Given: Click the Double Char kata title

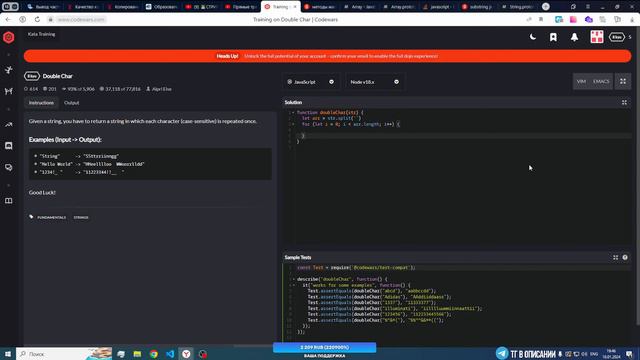Looking at the screenshot, I should click(58, 76).
